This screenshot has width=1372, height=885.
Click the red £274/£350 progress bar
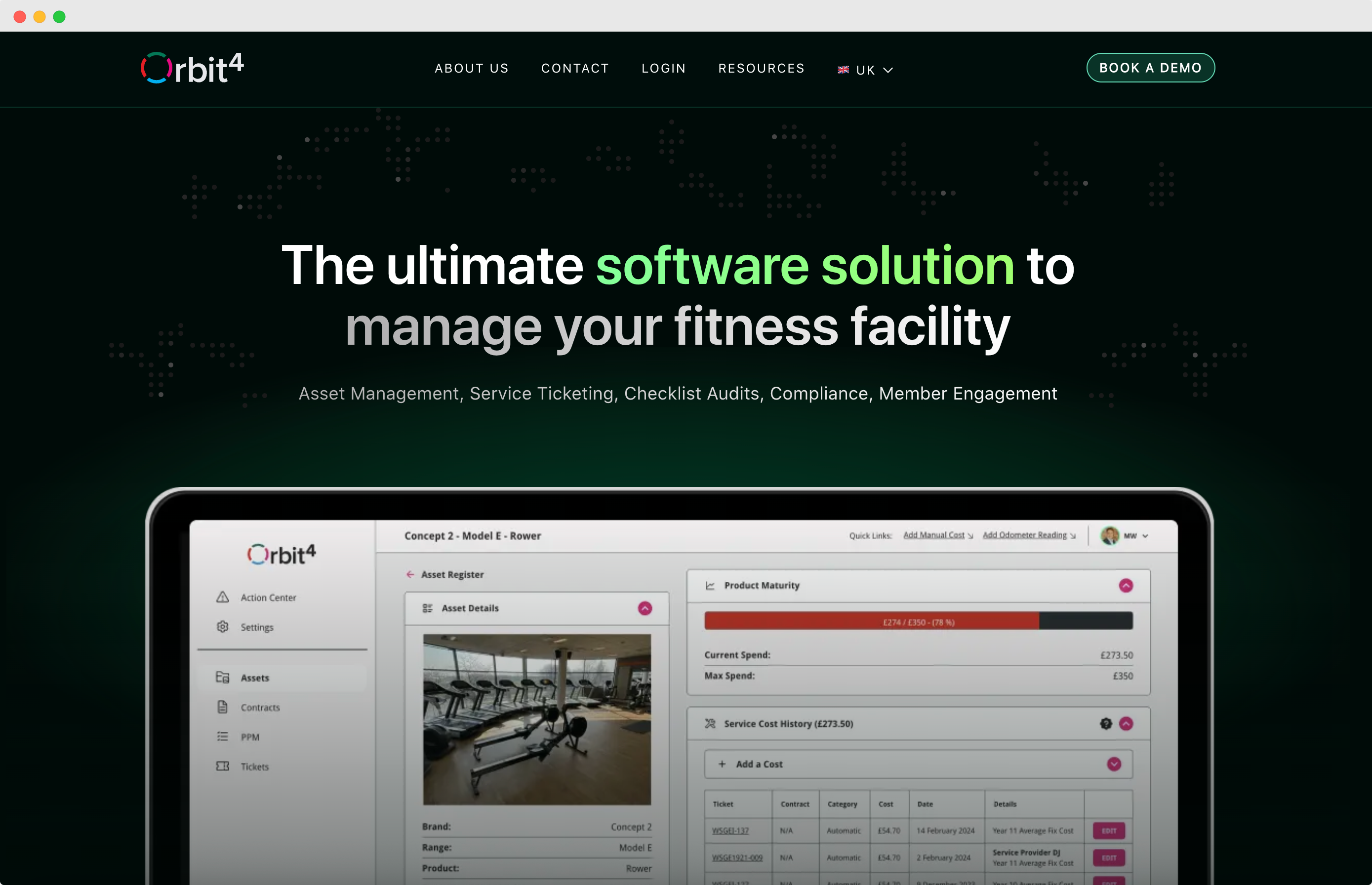click(x=918, y=621)
